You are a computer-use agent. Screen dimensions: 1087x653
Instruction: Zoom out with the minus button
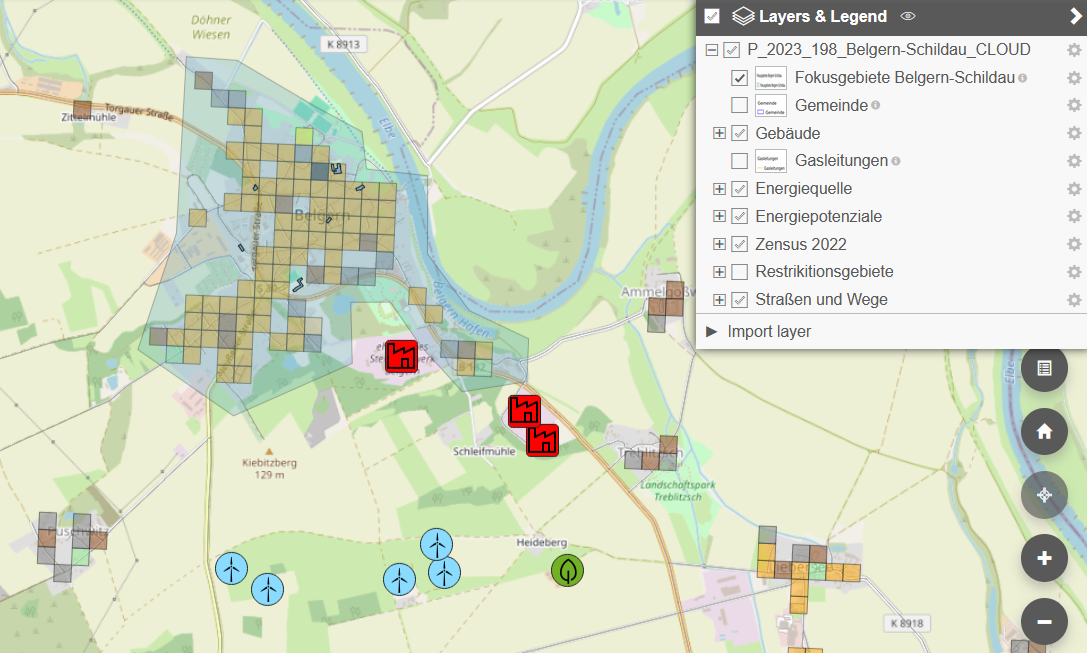[1044, 622]
